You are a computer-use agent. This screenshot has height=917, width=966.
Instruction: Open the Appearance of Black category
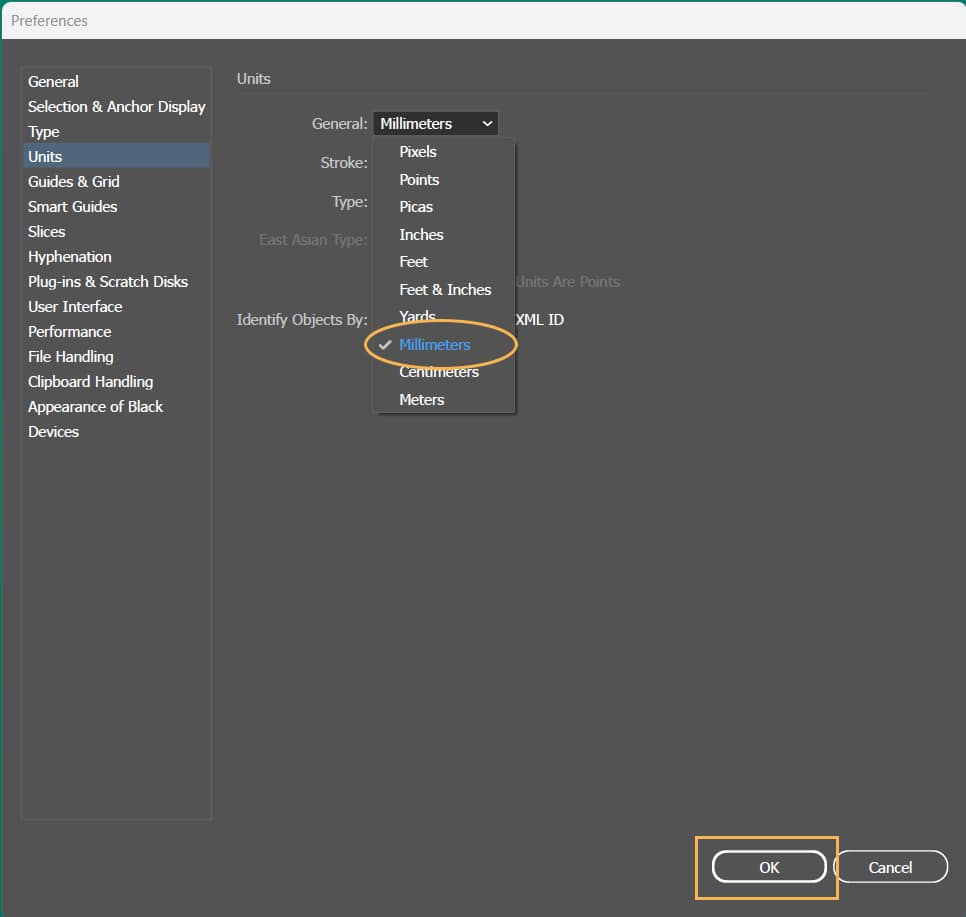coord(95,407)
